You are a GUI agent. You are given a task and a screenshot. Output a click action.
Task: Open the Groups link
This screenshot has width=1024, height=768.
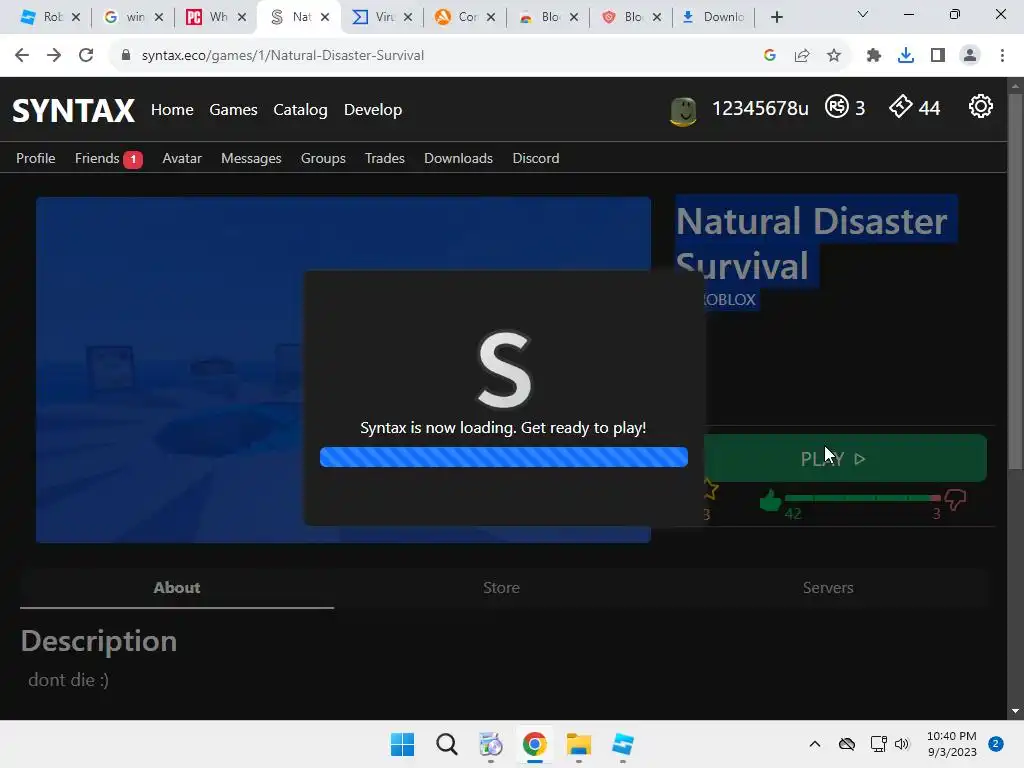pyautogui.click(x=323, y=159)
